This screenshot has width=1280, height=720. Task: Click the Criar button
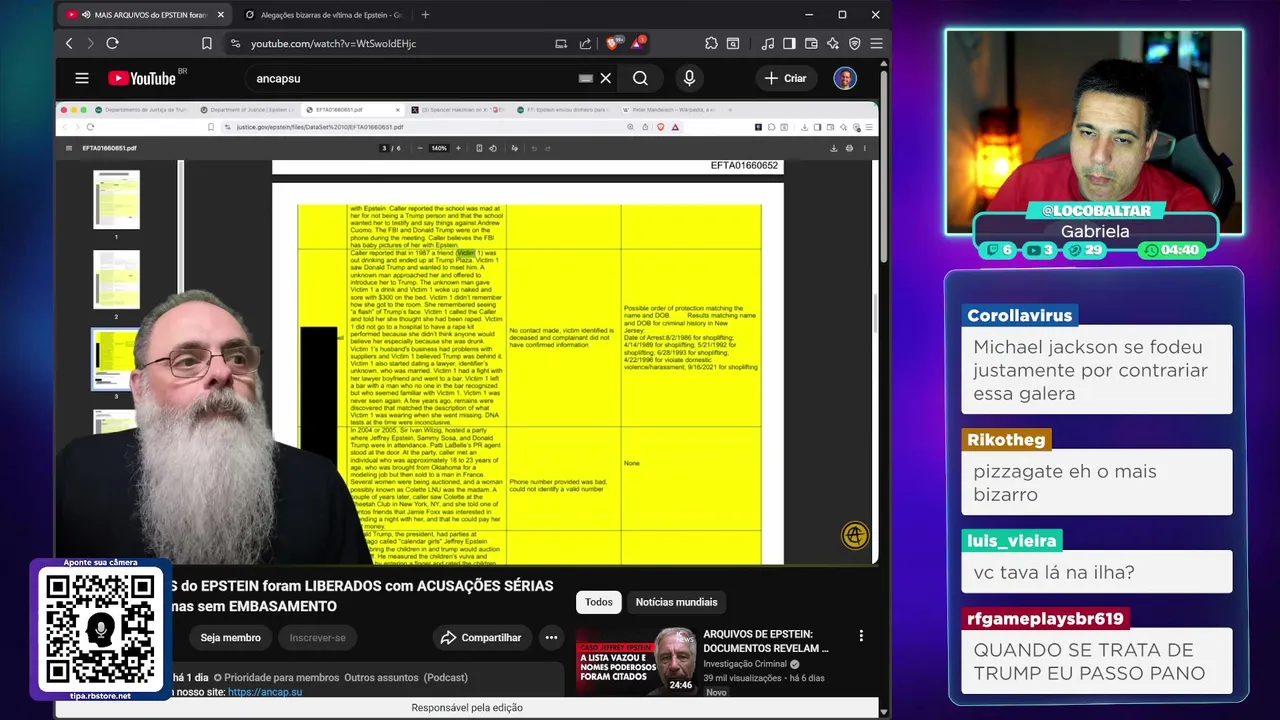point(785,78)
